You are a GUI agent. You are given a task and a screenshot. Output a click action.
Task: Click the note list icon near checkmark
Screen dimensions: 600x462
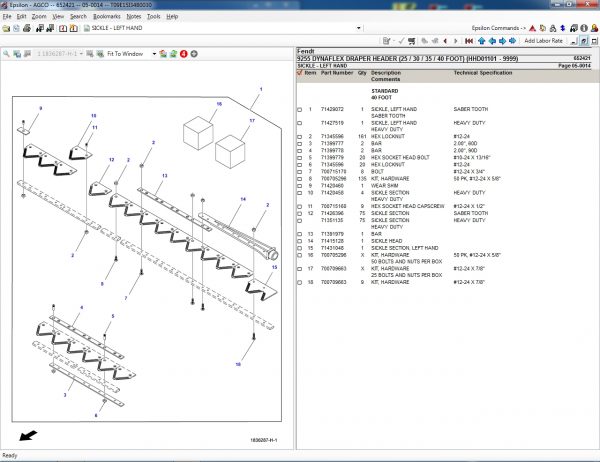tap(386, 41)
